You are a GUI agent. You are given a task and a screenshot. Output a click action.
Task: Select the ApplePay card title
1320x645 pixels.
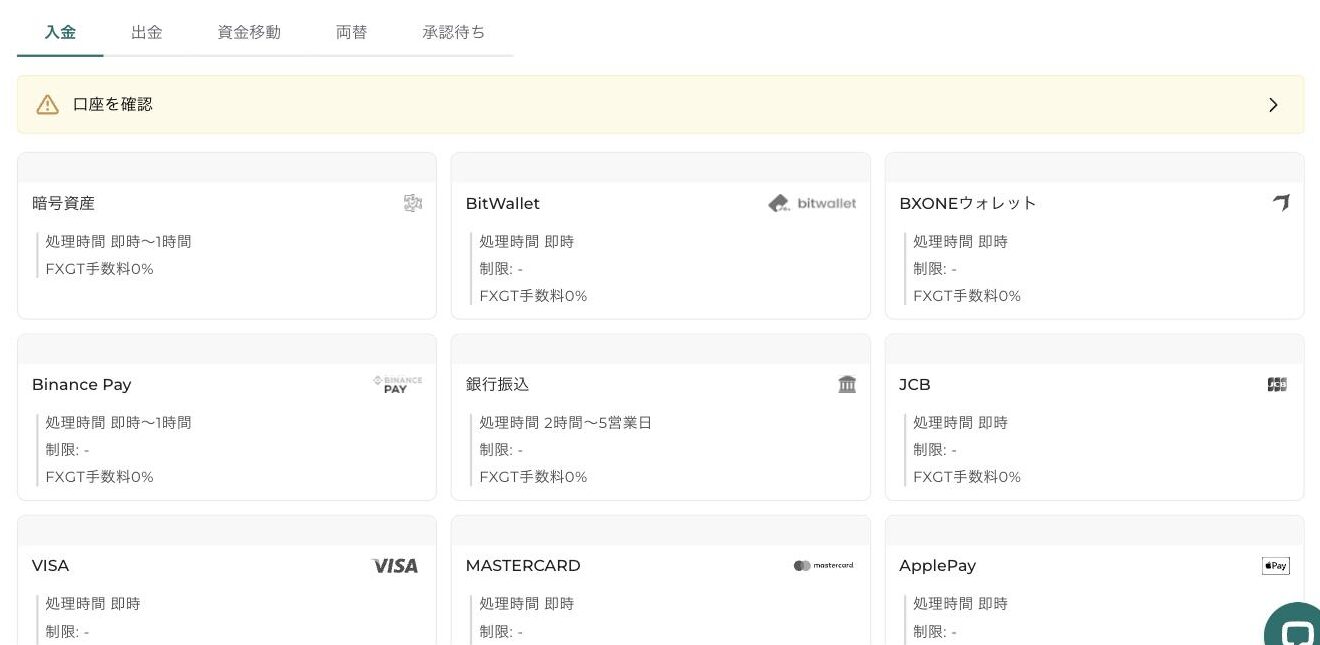(x=938, y=566)
